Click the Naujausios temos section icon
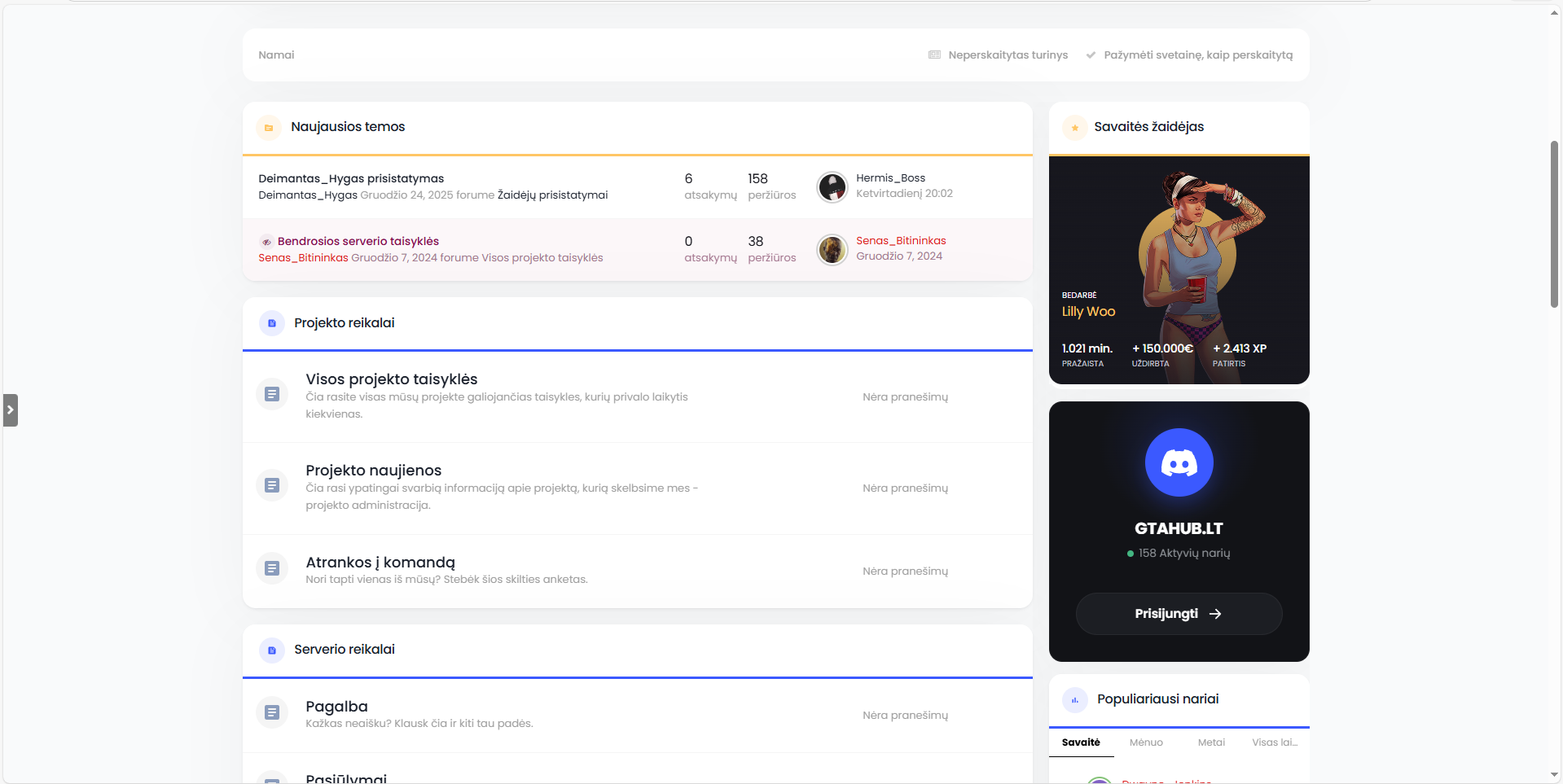 269,128
